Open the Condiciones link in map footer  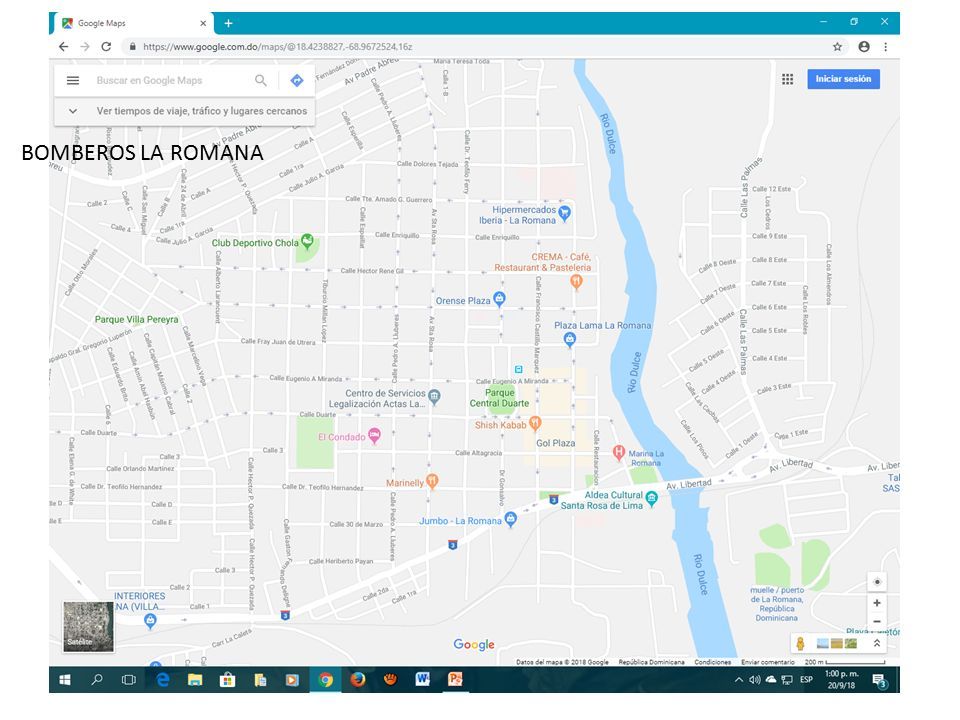click(713, 662)
